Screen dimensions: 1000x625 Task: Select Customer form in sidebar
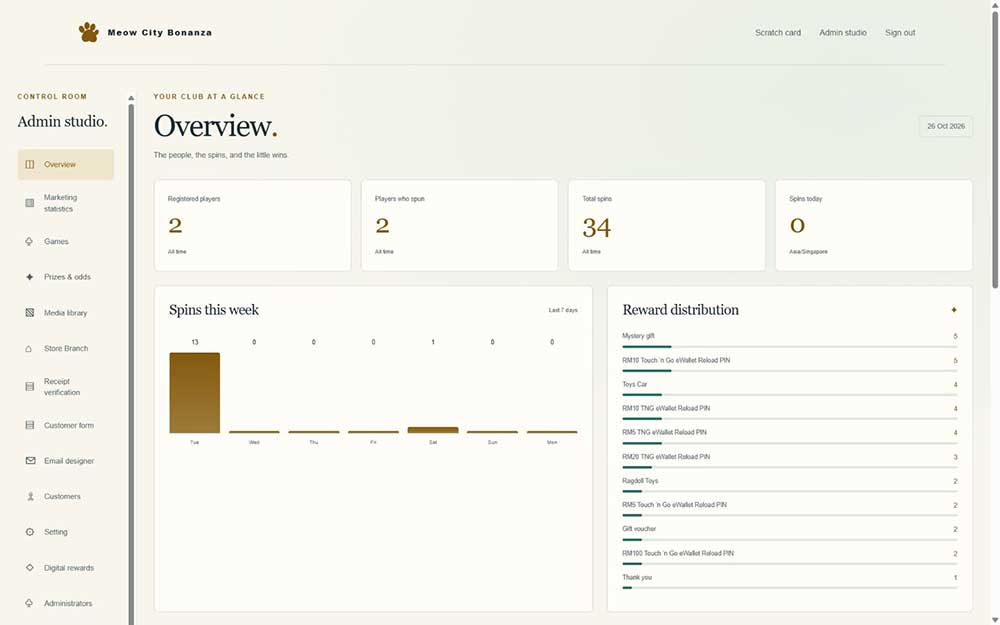click(x=66, y=425)
